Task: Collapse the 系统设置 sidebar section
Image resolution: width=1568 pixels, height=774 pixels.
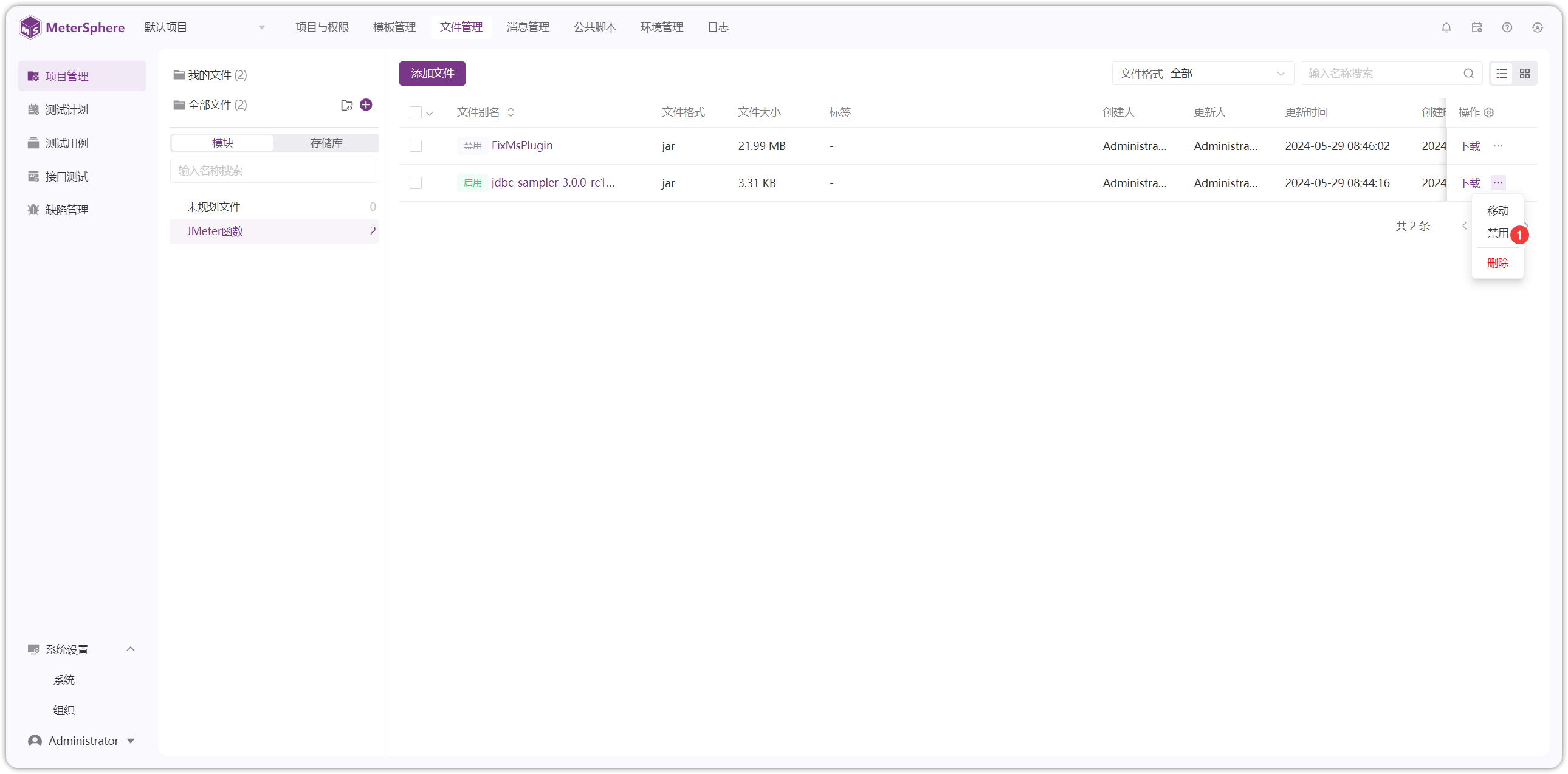Action: click(x=130, y=649)
